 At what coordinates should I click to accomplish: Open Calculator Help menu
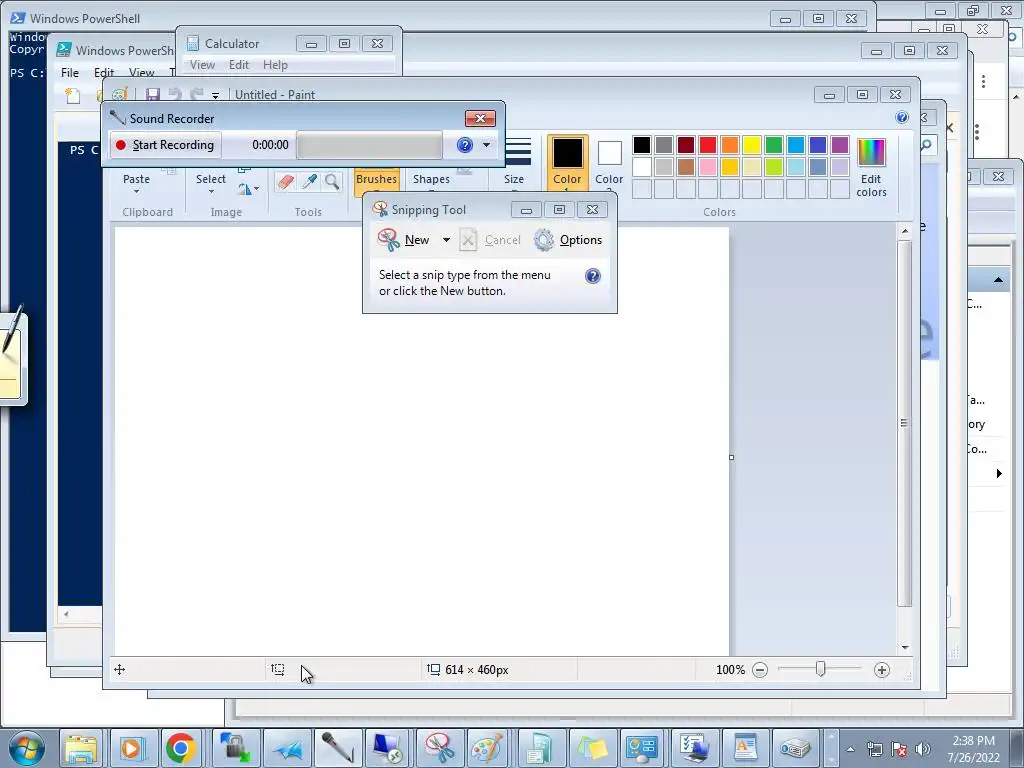[x=275, y=65]
